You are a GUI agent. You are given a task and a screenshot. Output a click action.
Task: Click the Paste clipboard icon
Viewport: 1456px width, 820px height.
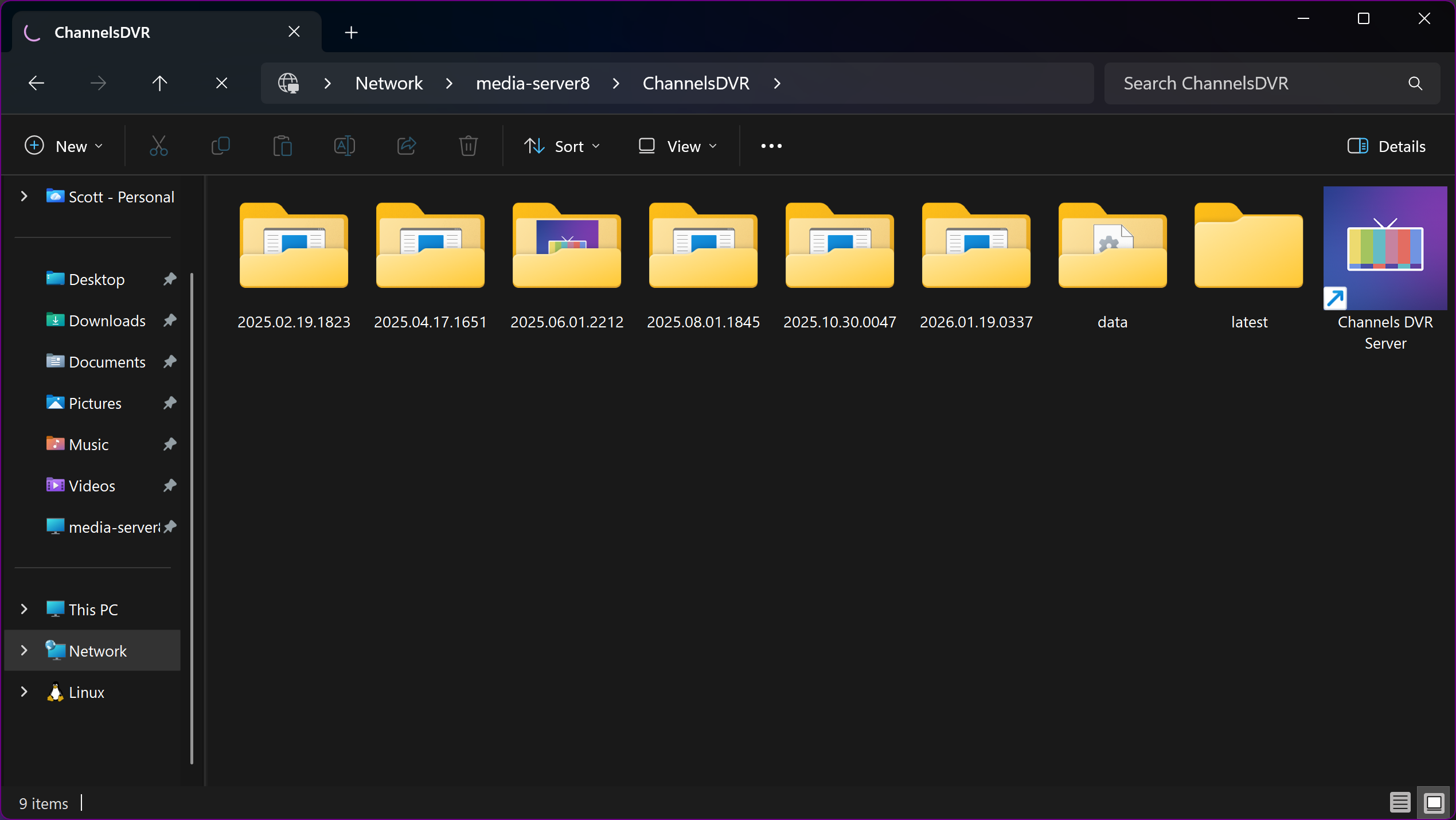(x=282, y=146)
